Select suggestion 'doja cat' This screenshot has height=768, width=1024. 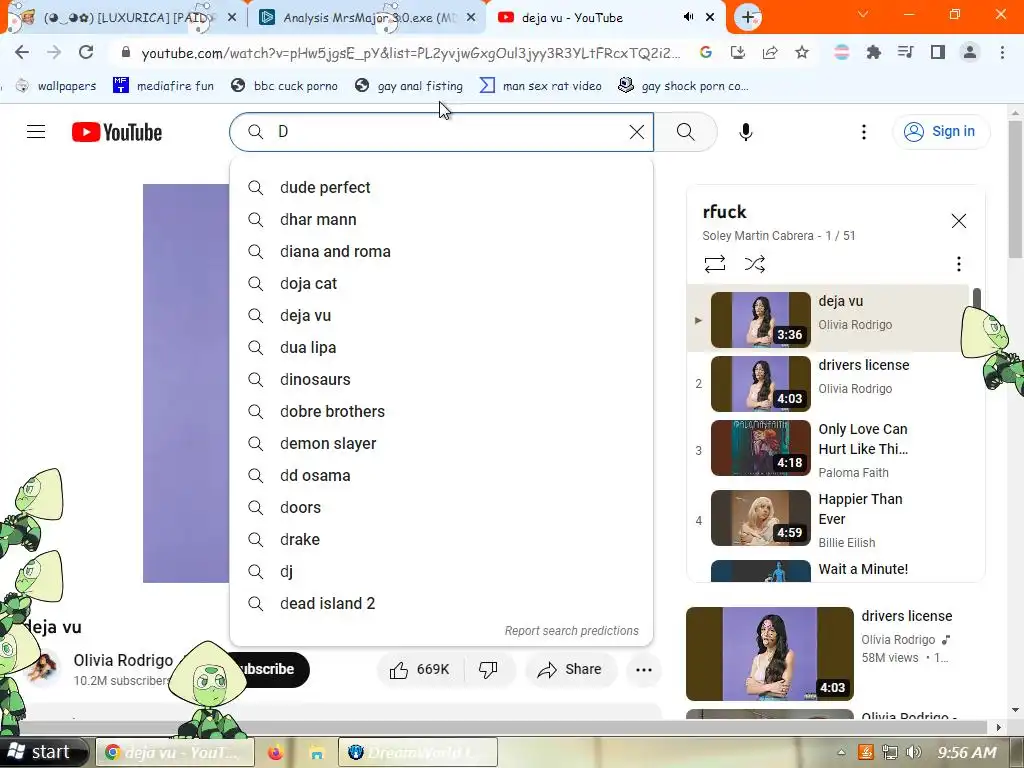tap(441, 283)
